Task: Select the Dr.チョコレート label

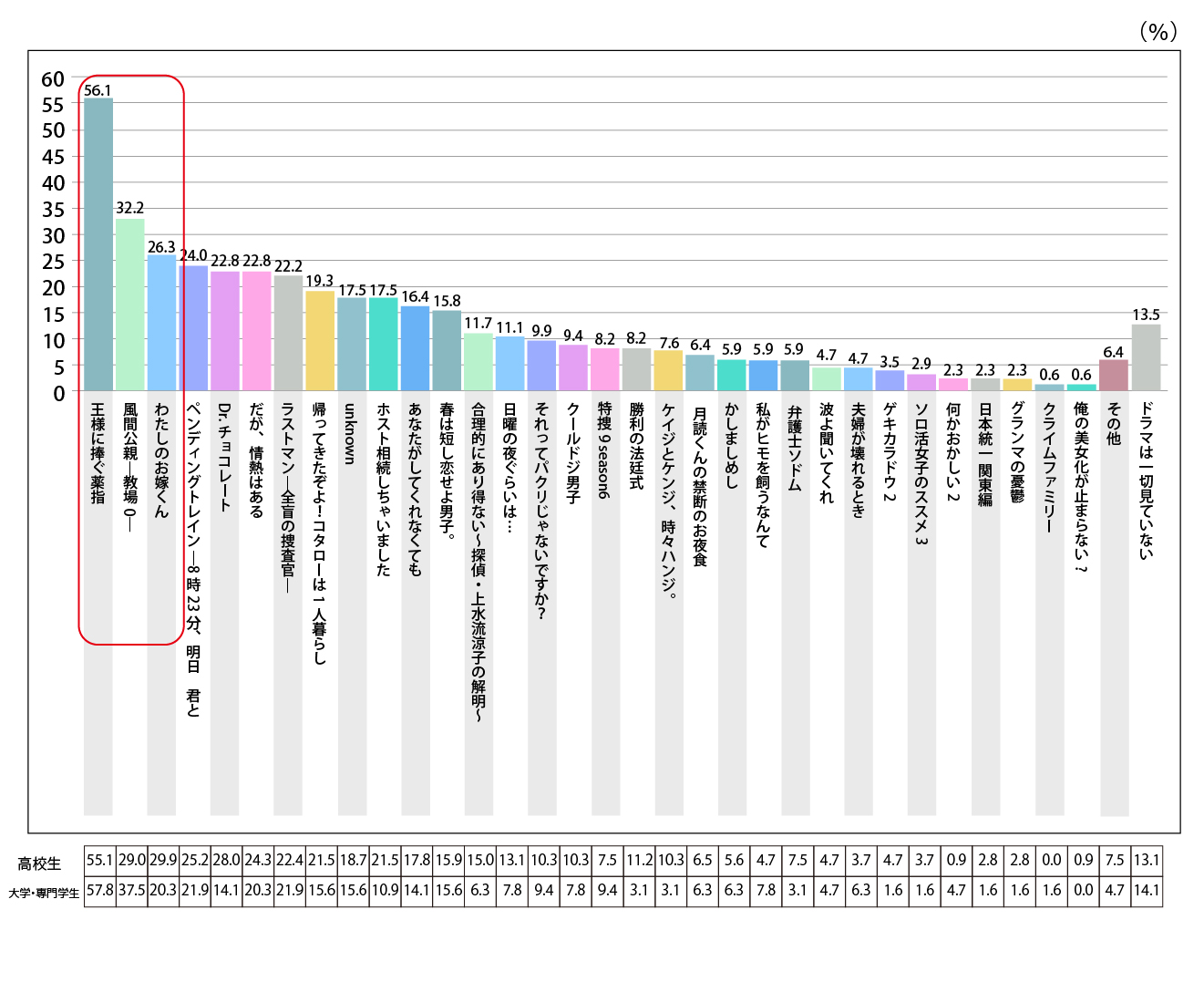Action: [x=225, y=457]
